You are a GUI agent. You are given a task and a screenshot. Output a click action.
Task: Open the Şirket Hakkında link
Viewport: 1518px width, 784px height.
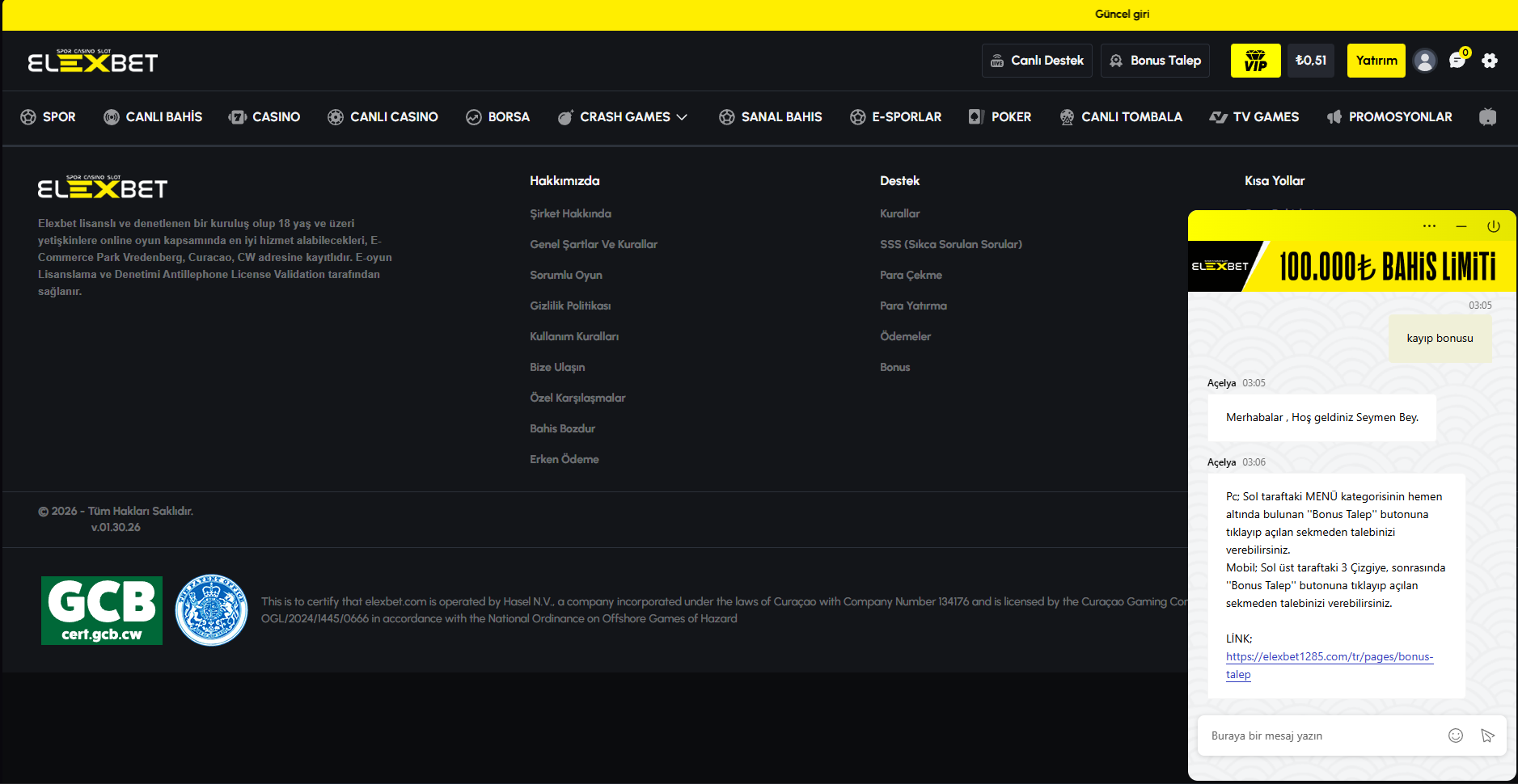pos(570,213)
